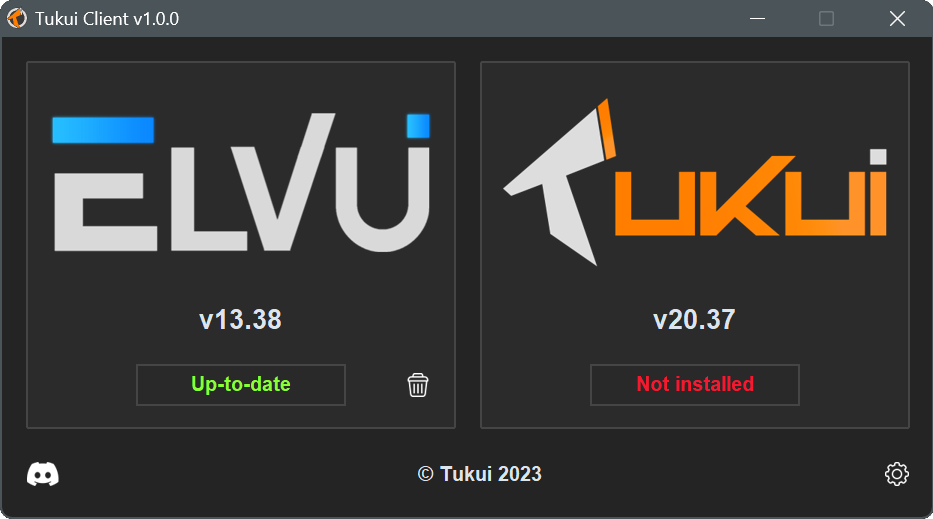Viewport: 933px width, 519px height.
Task: Click the blue square dot above ElvUI's letter I
Action: coord(418,126)
